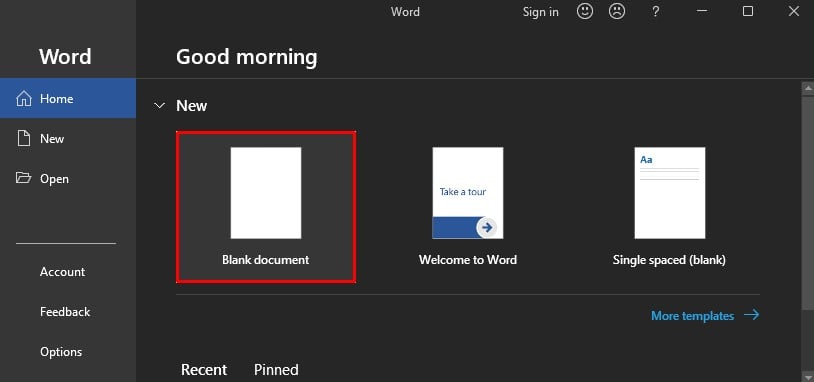Send a smile feedback face icon
This screenshot has height=382, width=814.
pos(585,11)
